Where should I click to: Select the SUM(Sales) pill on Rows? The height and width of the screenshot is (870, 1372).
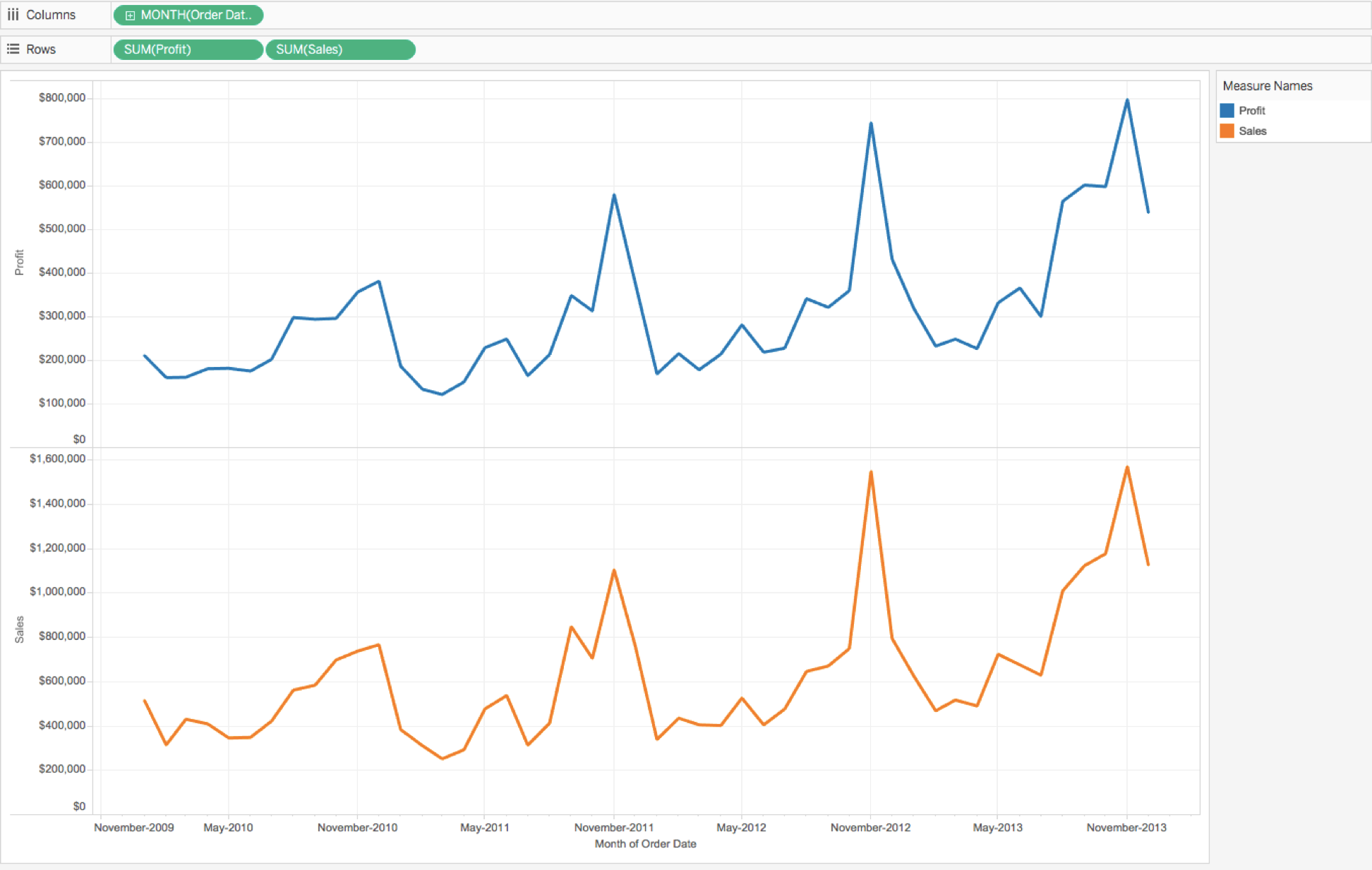tap(340, 49)
